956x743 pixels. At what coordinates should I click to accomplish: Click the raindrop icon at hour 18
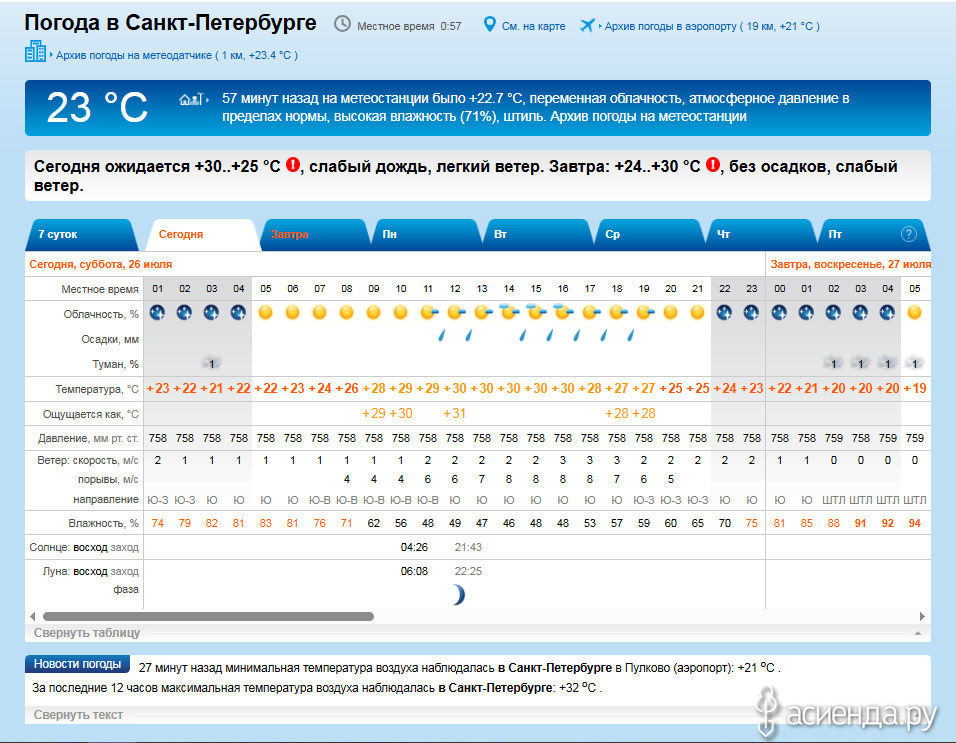click(630, 335)
